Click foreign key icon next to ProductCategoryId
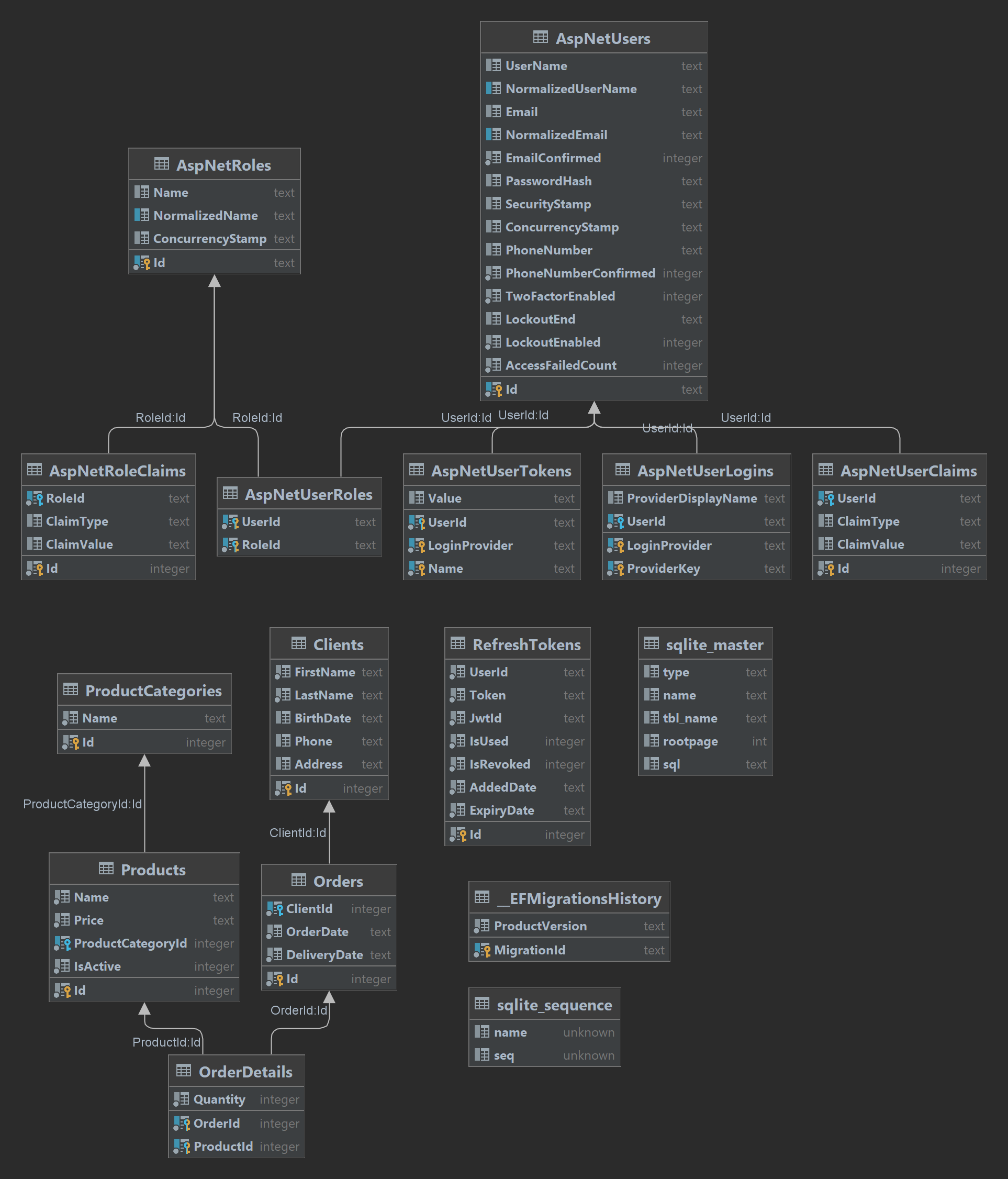 63,943
